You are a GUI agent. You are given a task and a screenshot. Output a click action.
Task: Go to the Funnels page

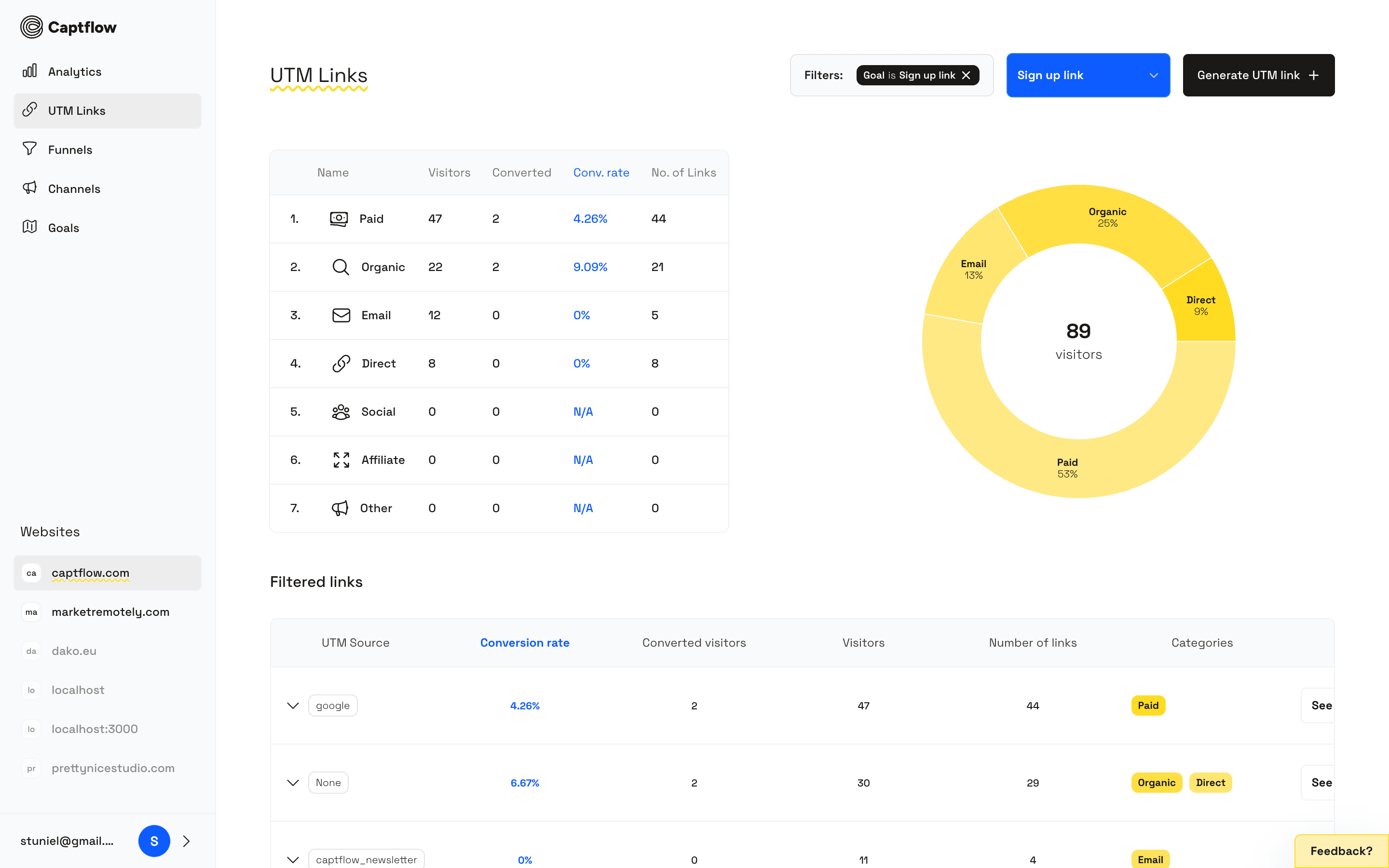tap(108, 150)
